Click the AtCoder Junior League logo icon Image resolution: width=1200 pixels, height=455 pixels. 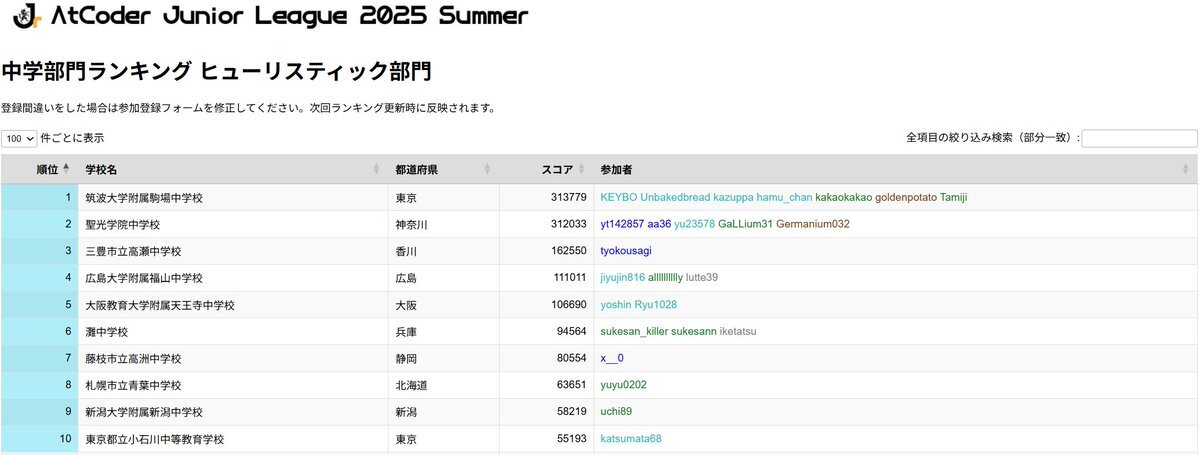coord(27,15)
